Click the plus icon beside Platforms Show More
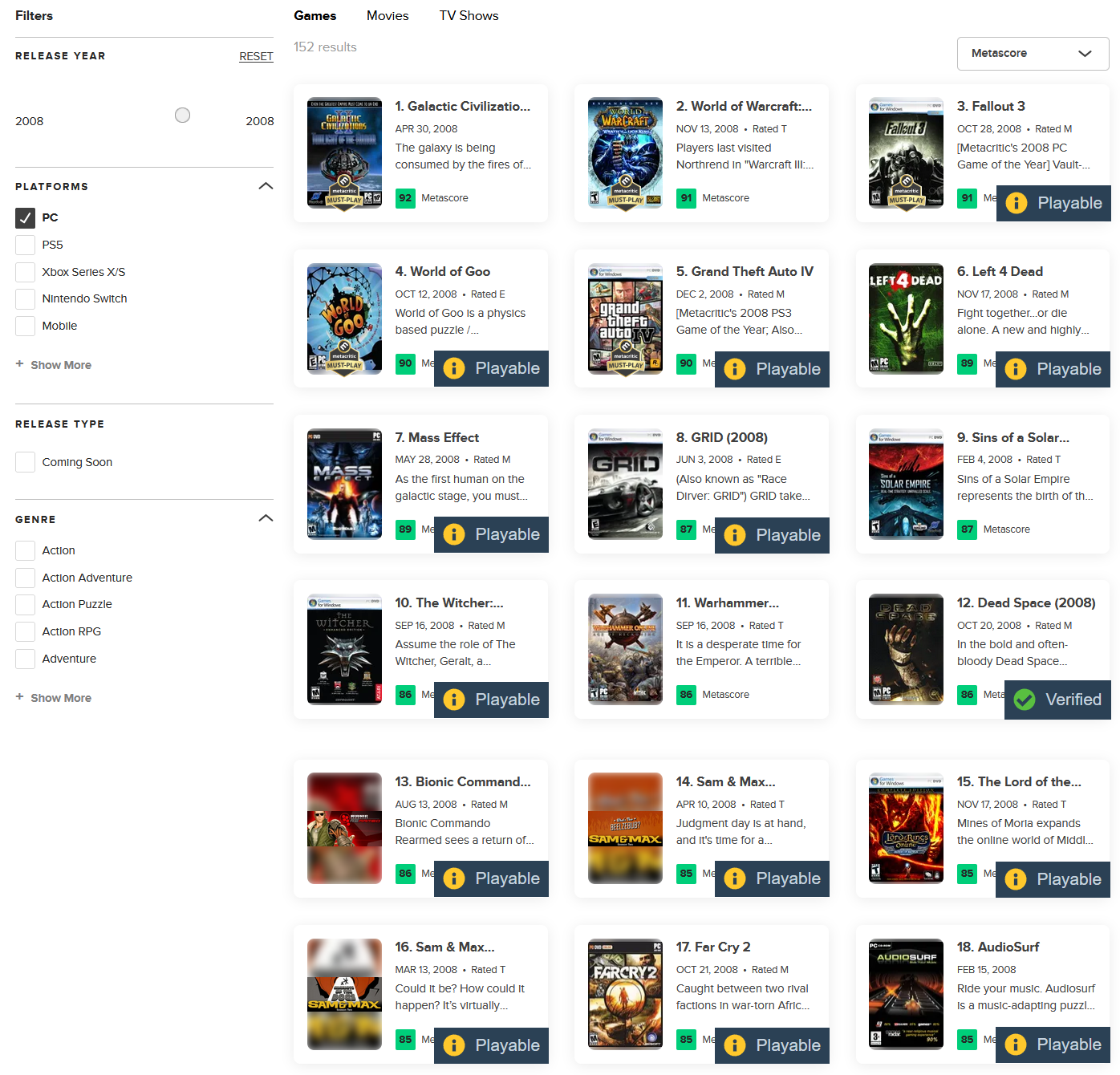The height and width of the screenshot is (1075, 1120). tap(19, 364)
